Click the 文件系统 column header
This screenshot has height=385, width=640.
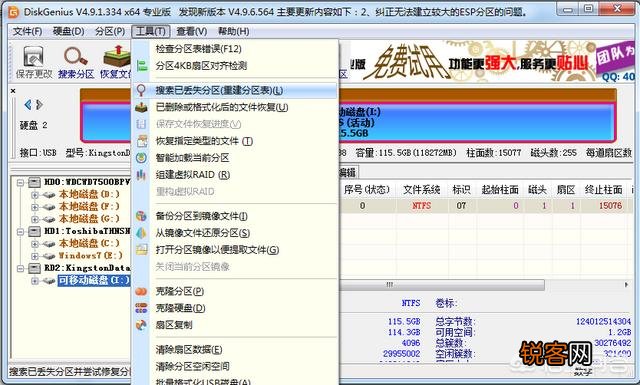tap(421, 190)
